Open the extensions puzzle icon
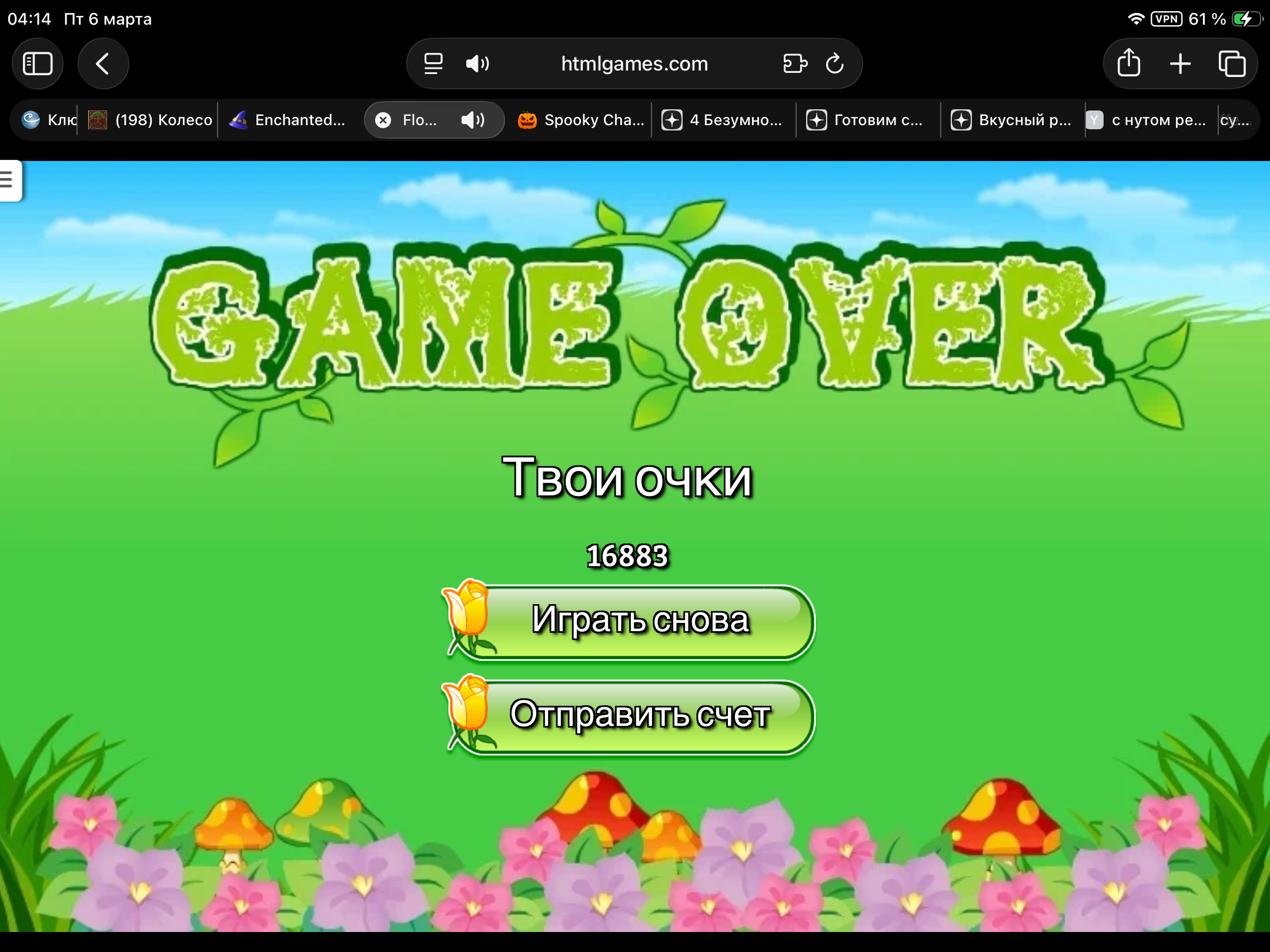 click(x=795, y=63)
